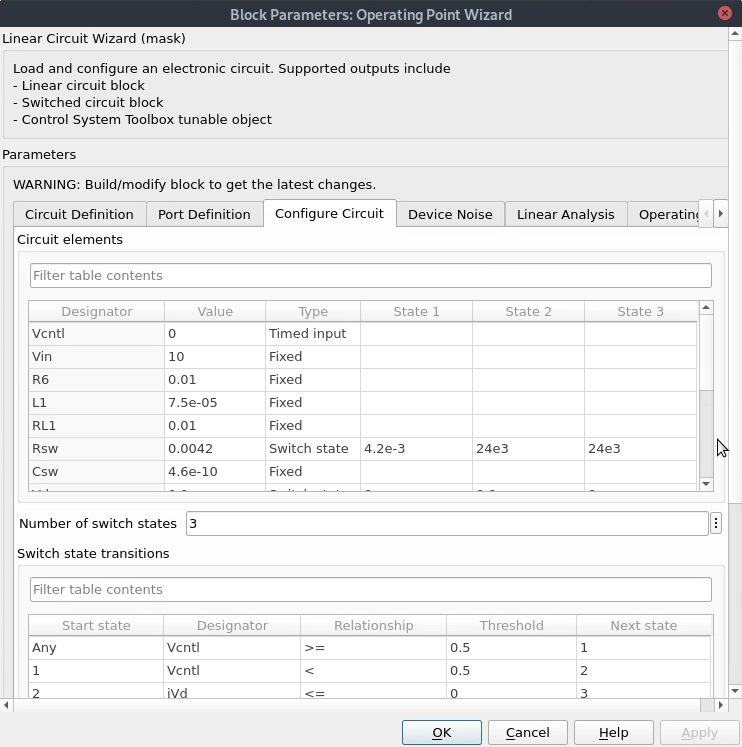742x747 pixels.
Task: Open the Any start state cell
Action: click(96, 648)
